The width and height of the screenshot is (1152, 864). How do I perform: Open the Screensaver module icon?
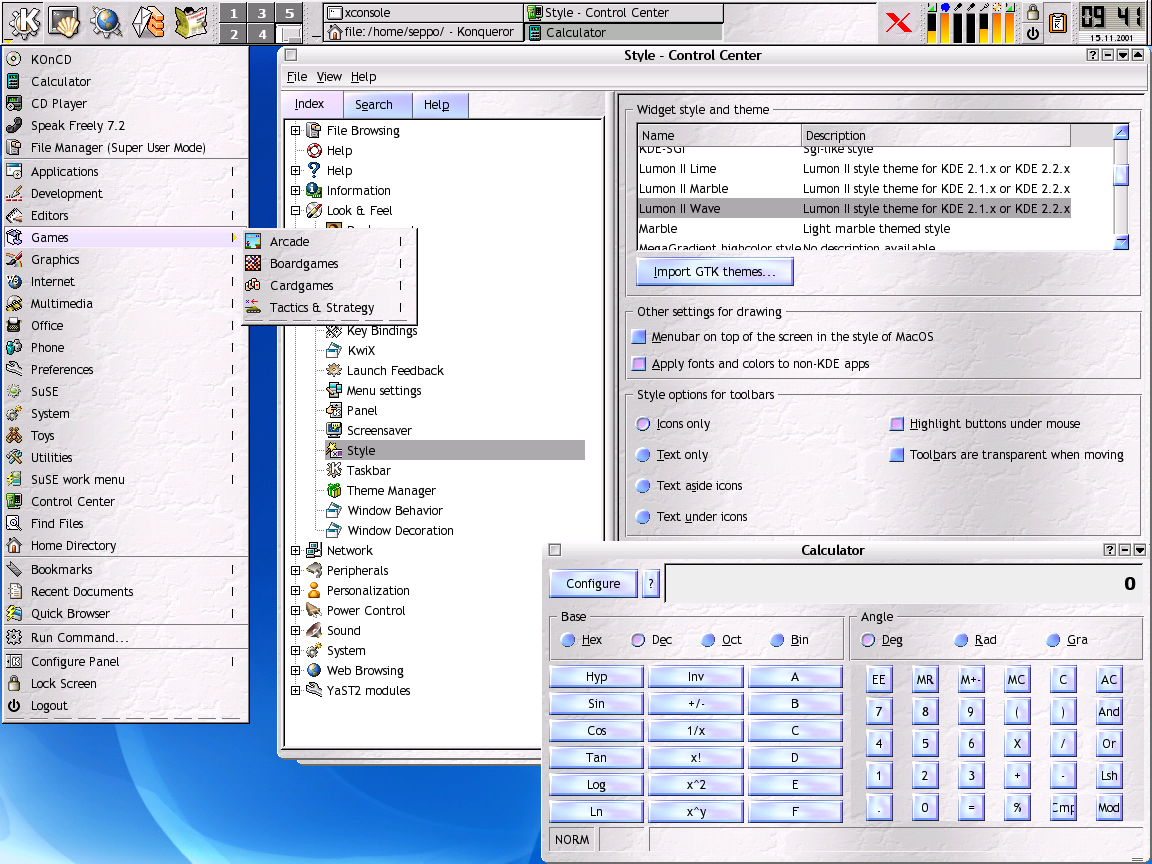coord(334,430)
